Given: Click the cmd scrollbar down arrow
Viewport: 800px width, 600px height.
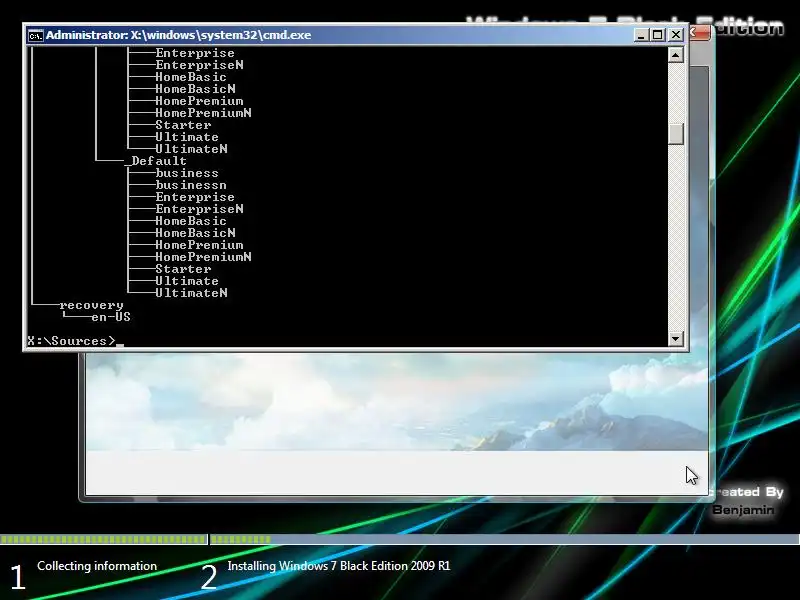Looking at the screenshot, I should [676, 338].
